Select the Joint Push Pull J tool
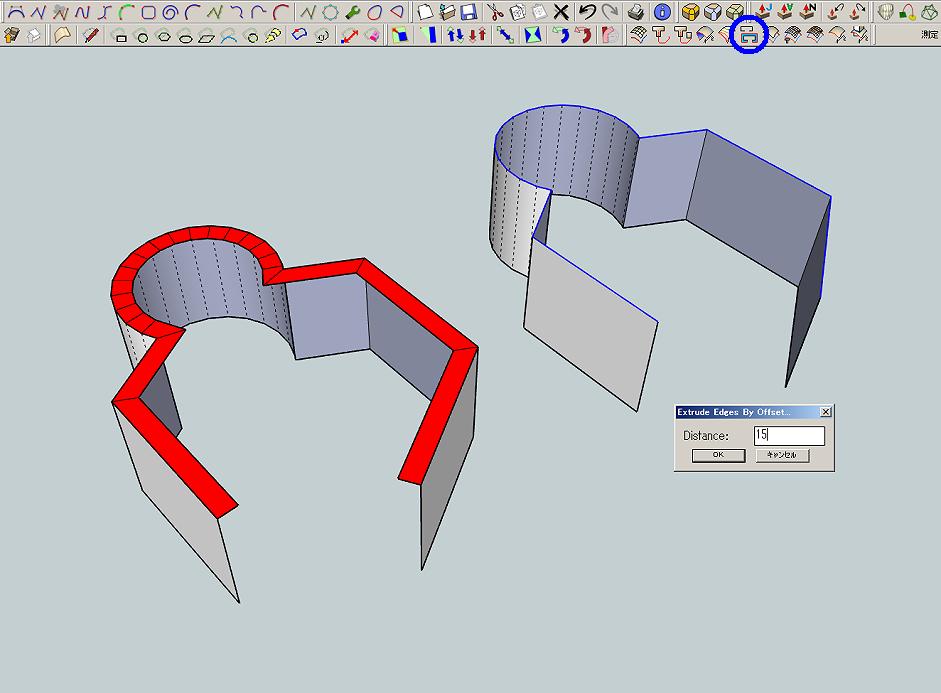The height and width of the screenshot is (693, 941). point(764,11)
